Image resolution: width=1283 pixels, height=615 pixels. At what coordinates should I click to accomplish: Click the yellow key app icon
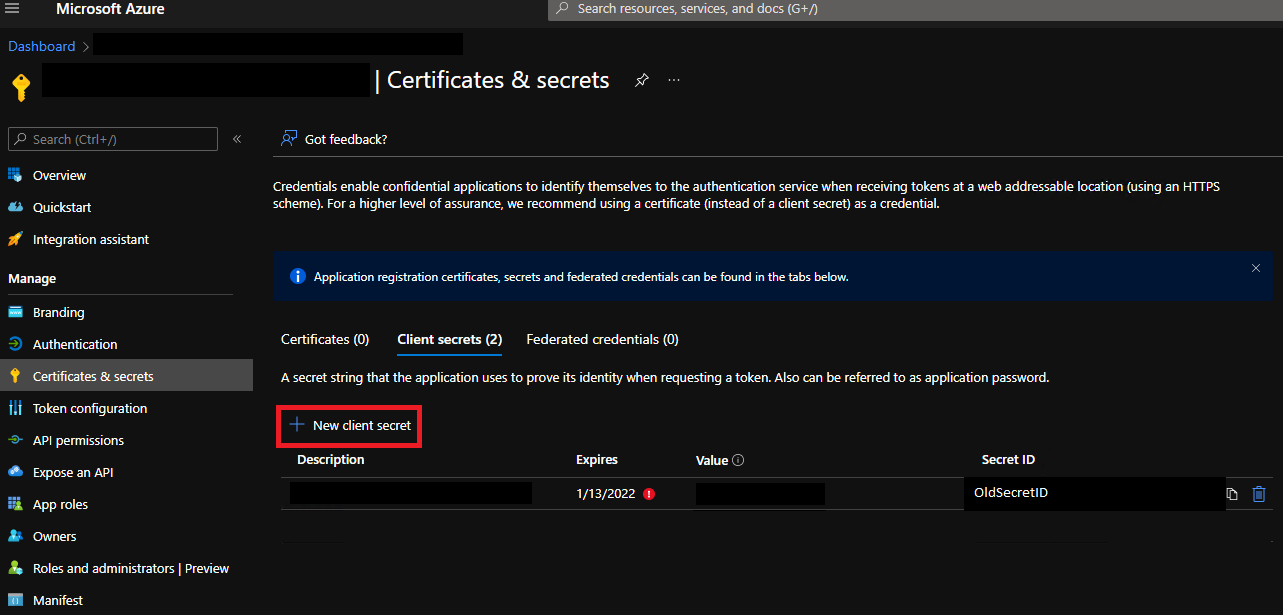[x=21, y=86]
